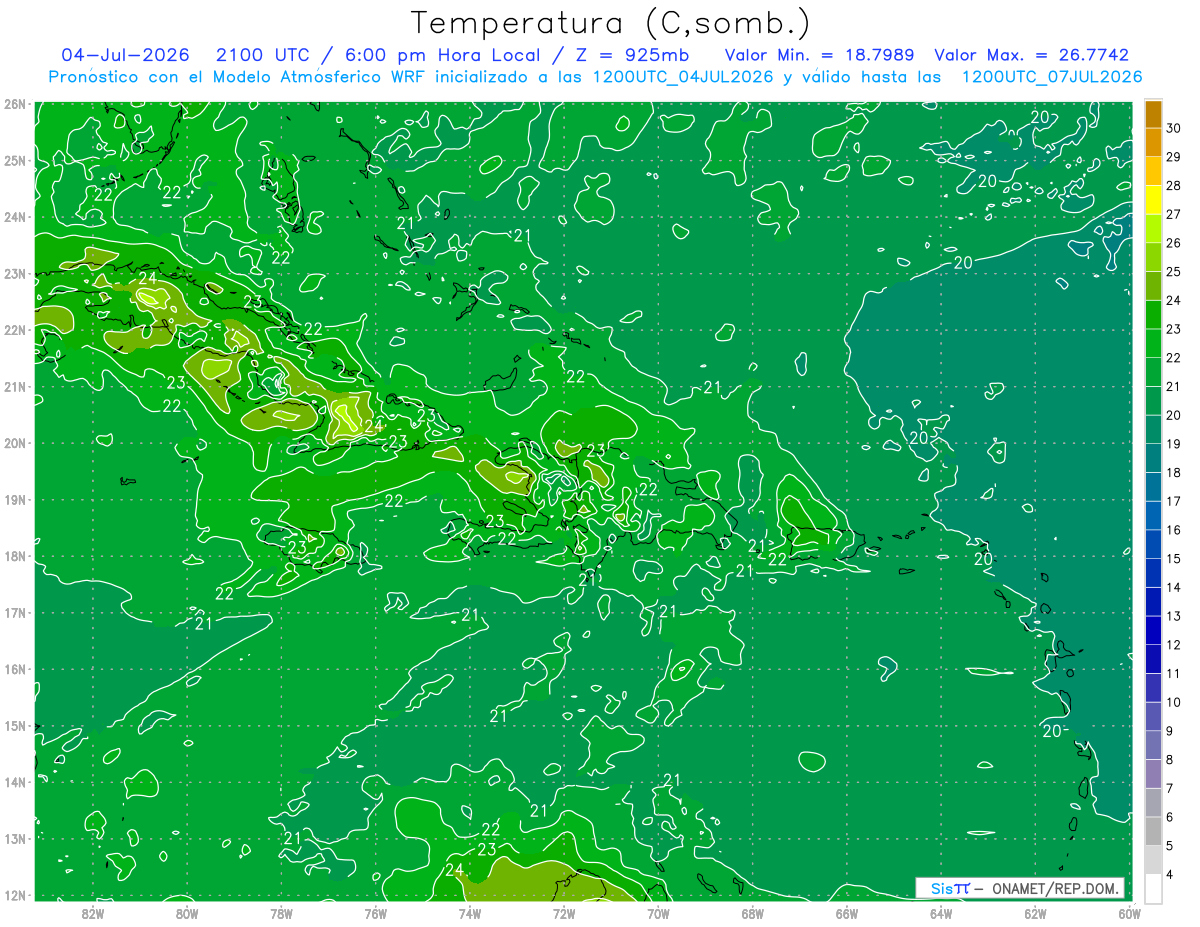This screenshot has width=1200, height=927.
Task: Click the '60W' longitude axis label
Action: coord(1129,912)
